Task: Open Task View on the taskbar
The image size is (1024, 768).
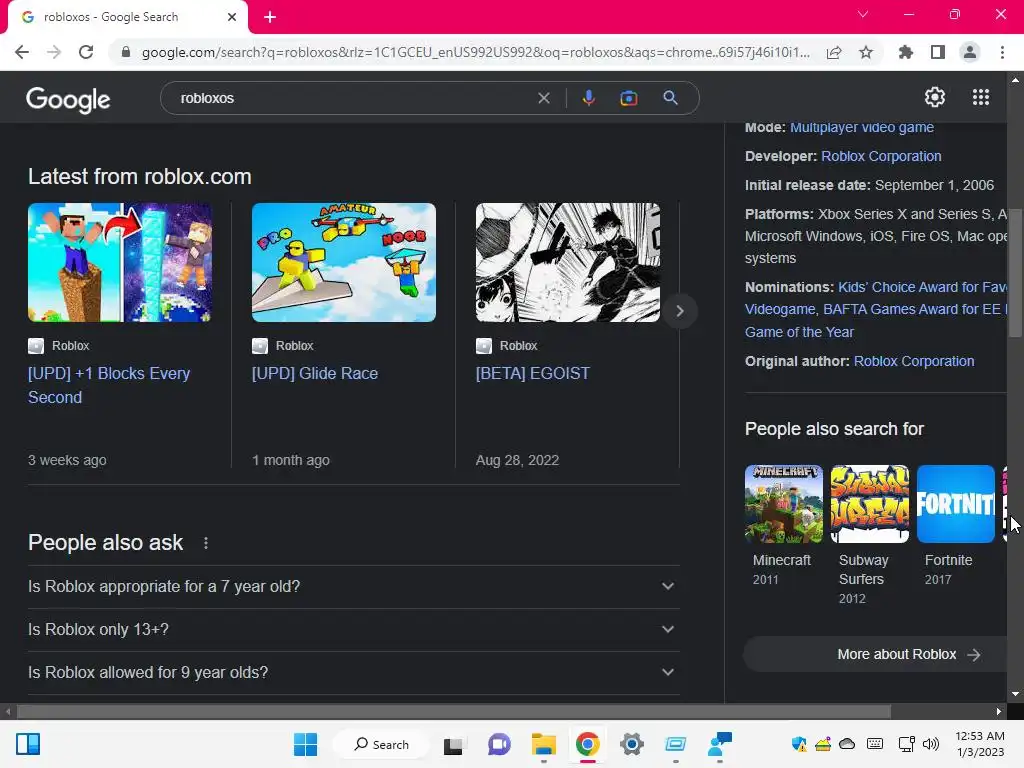Action: point(453,745)
